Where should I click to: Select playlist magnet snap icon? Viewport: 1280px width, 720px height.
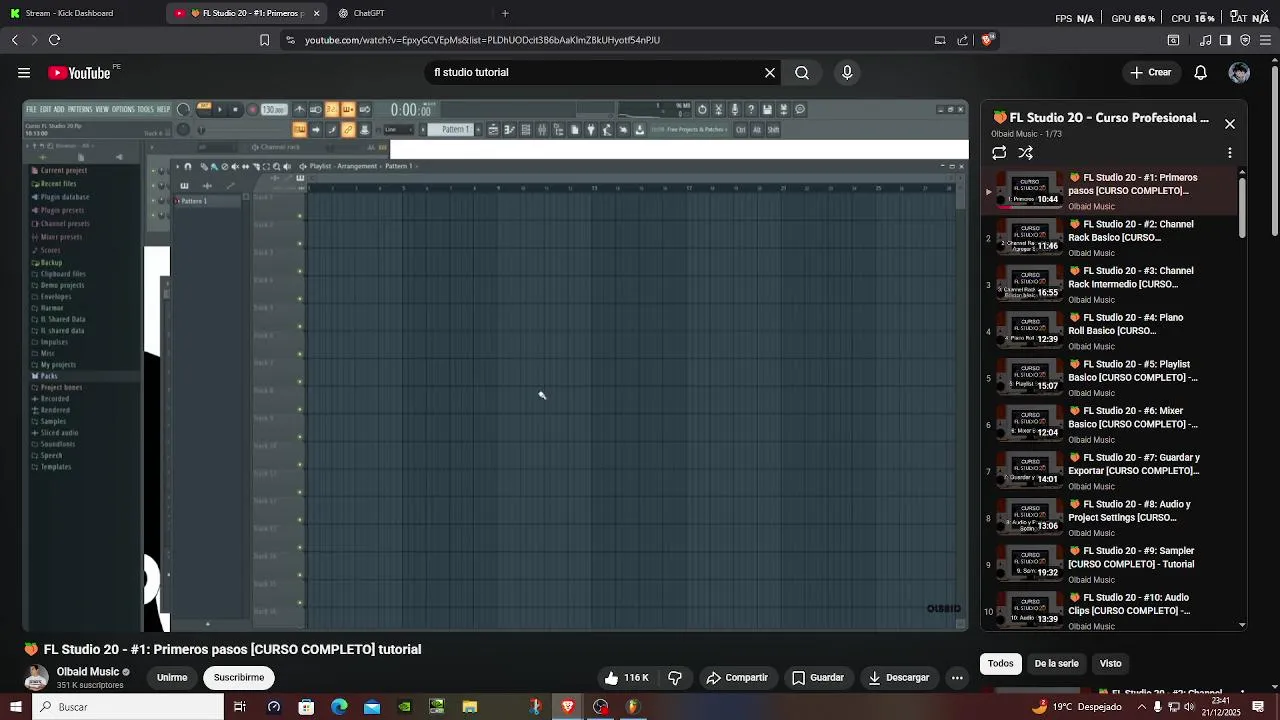point(187,166)
